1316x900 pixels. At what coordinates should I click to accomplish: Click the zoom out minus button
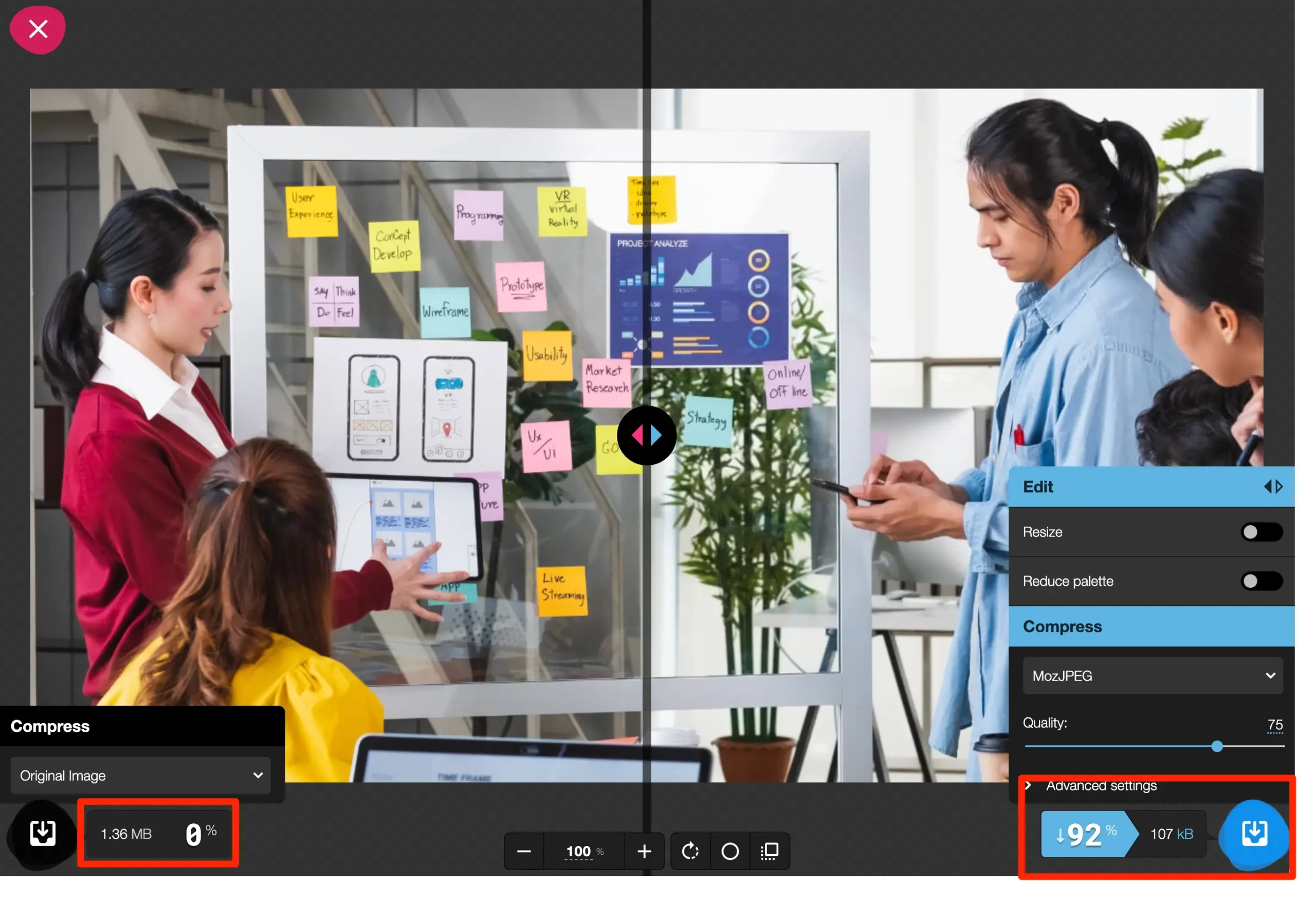[x=524, y=851]
